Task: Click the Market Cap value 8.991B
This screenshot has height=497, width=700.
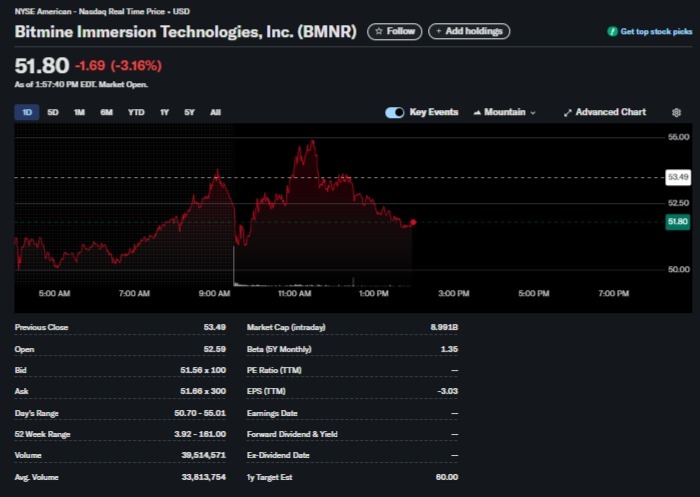Action: coord(444,327)
